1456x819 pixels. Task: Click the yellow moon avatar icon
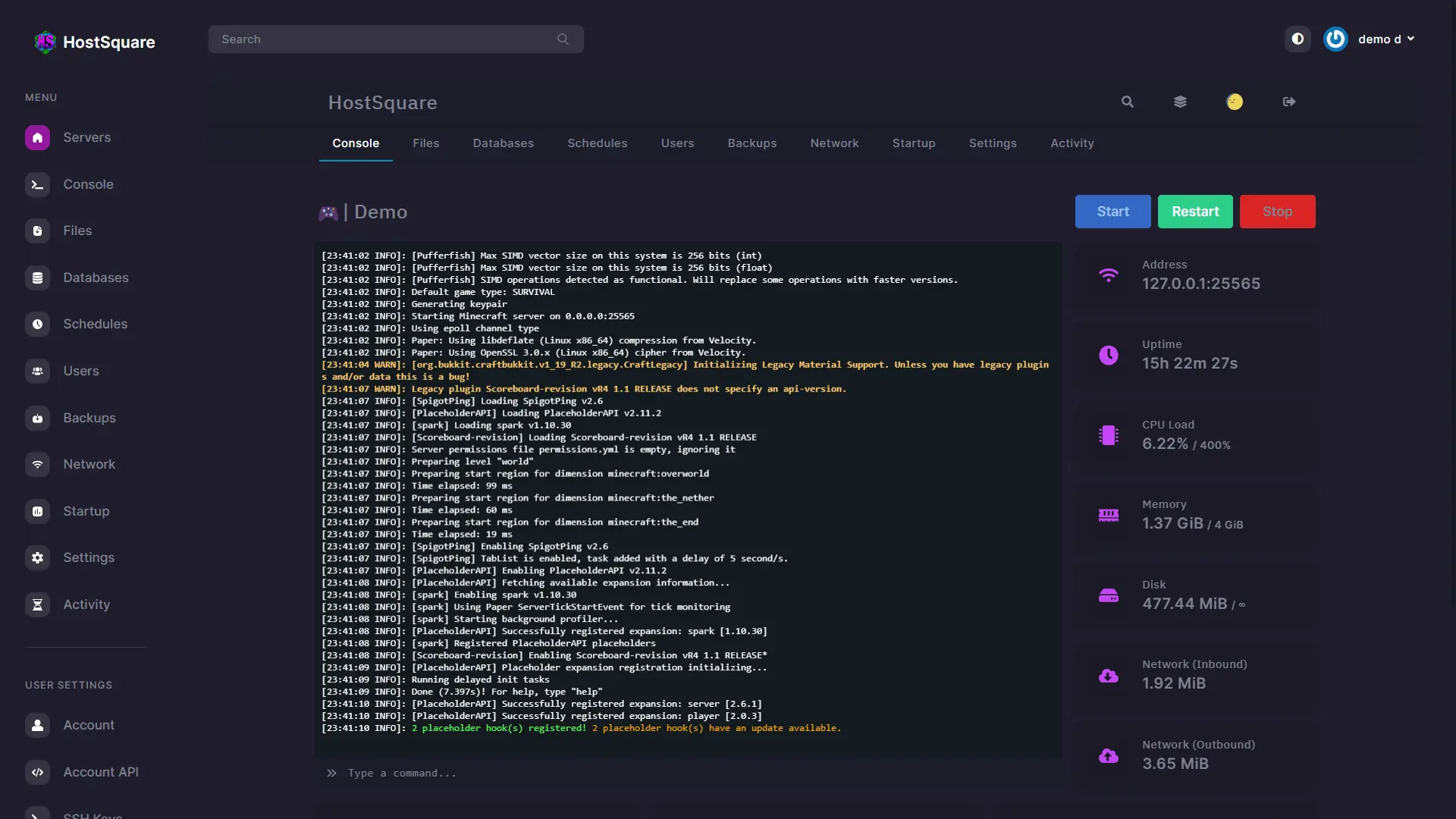[x=1235, y=102]
